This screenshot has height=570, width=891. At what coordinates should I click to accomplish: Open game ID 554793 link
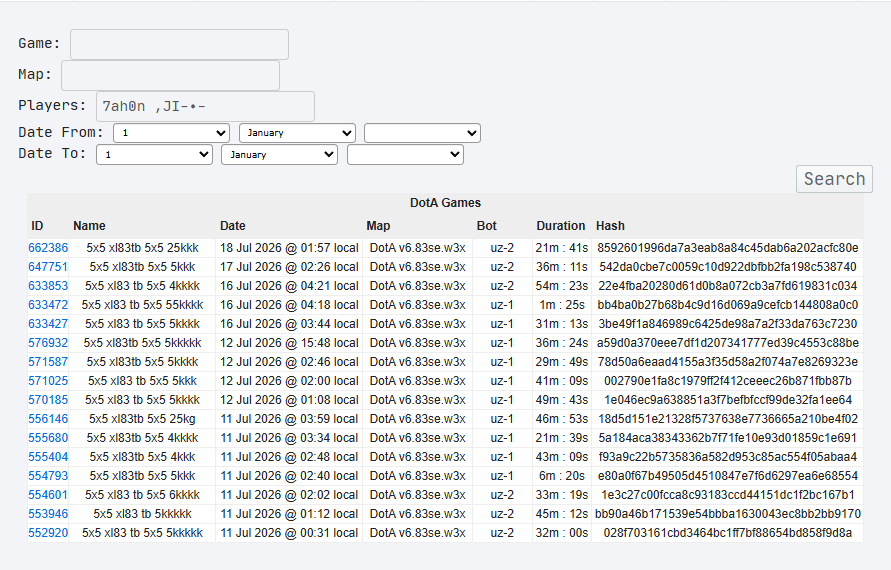[x=48, y=476]
